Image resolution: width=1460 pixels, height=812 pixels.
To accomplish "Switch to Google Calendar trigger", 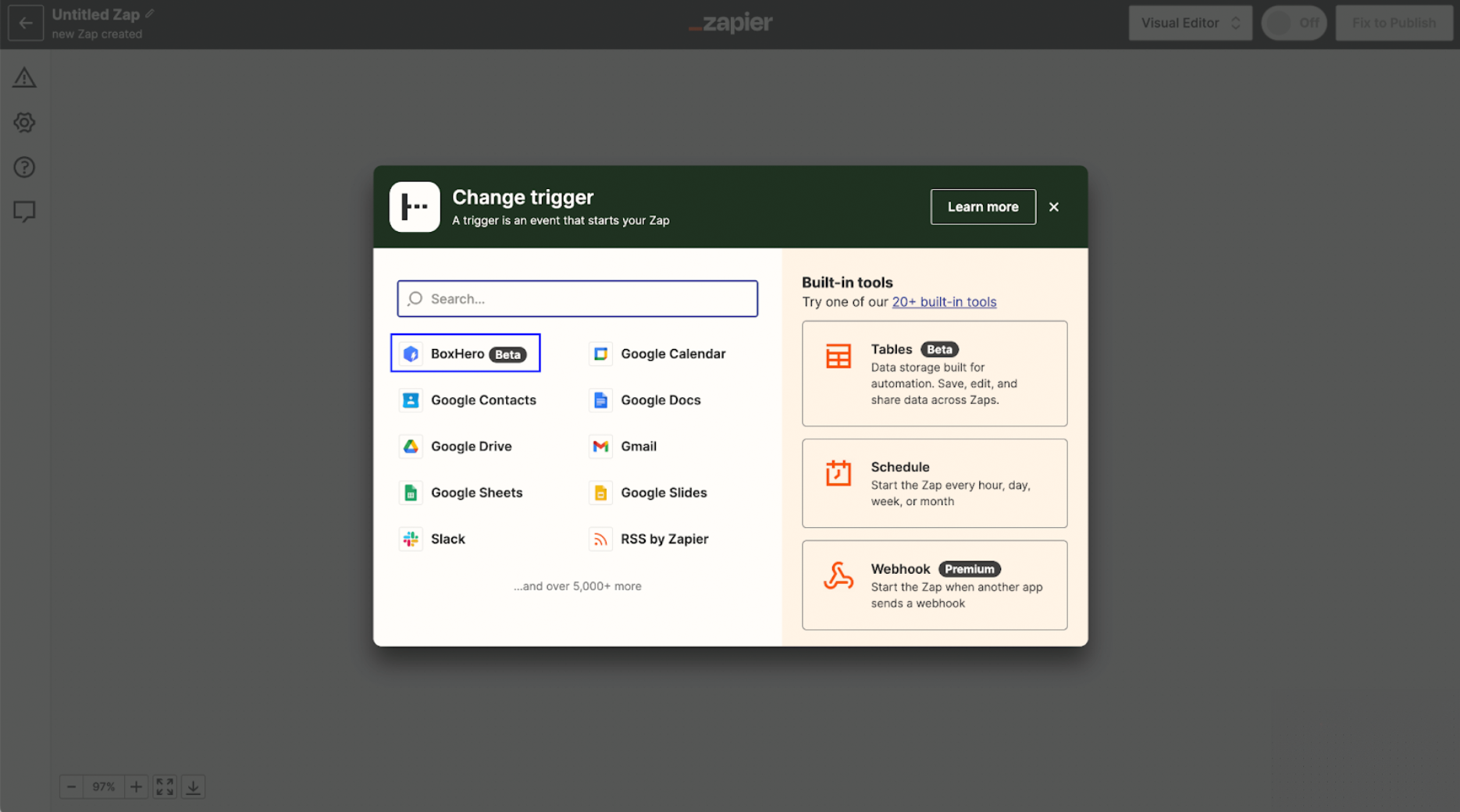I will pos(672,353).
